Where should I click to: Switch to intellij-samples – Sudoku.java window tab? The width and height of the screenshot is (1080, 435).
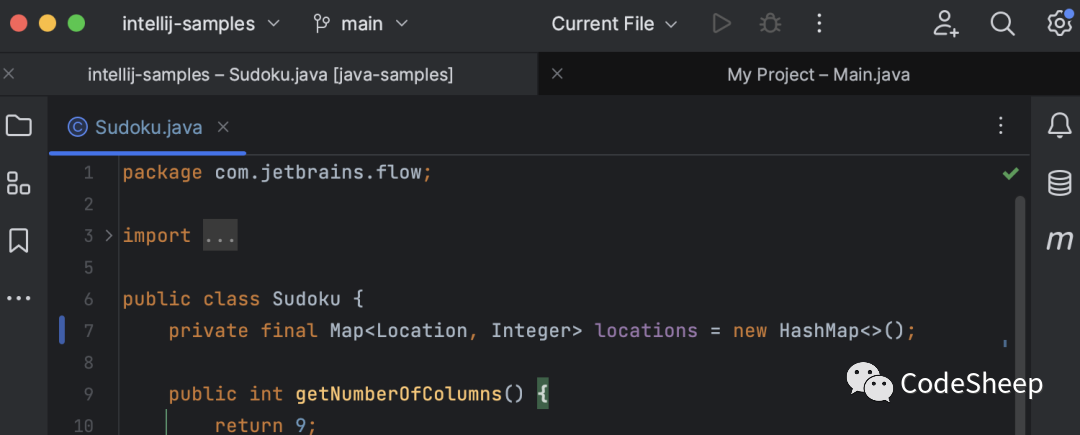click(x=270, y=74)
